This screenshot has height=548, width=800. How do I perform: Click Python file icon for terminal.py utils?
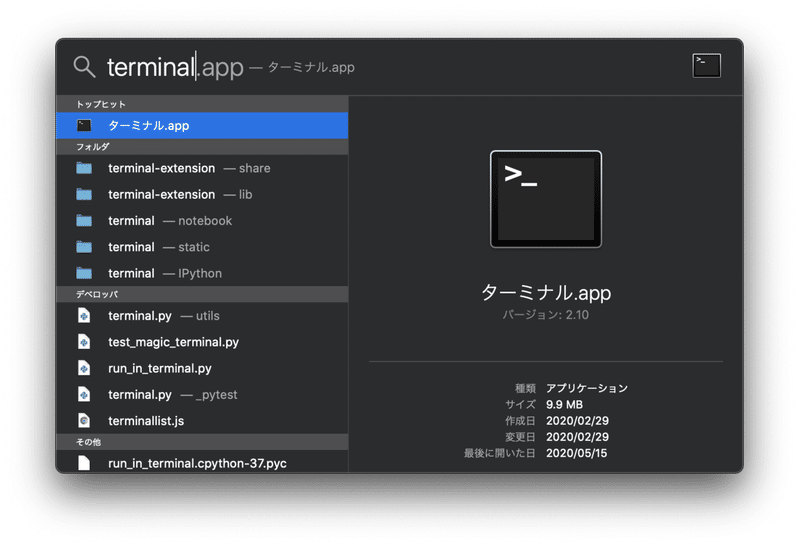coord(84,316)
